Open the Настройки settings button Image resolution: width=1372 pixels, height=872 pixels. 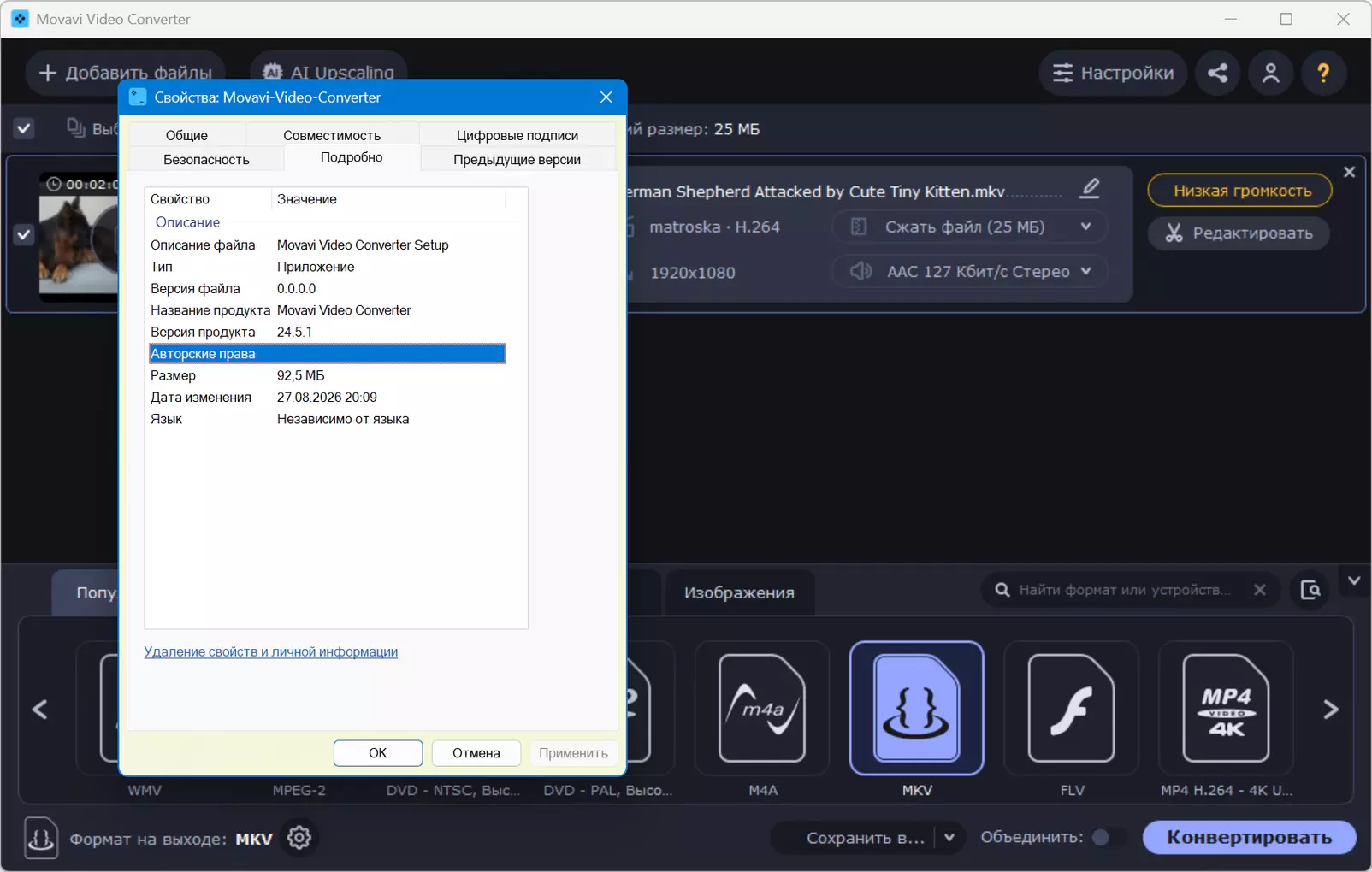1113,73
